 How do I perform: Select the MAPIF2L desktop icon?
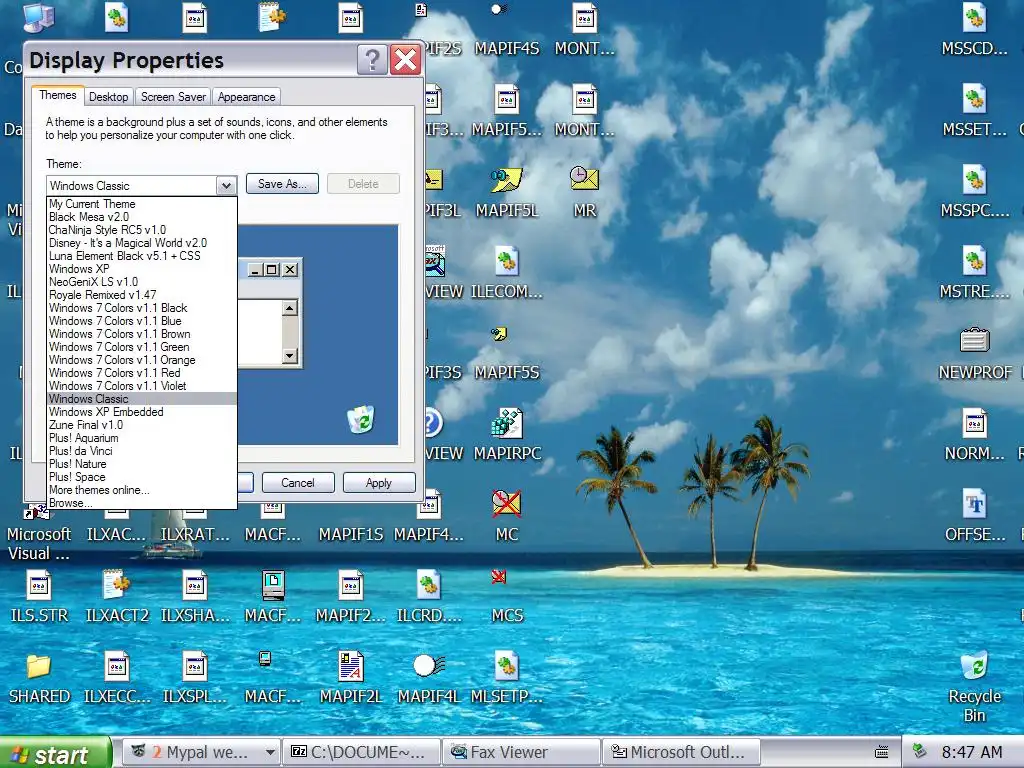pos(351,678)
